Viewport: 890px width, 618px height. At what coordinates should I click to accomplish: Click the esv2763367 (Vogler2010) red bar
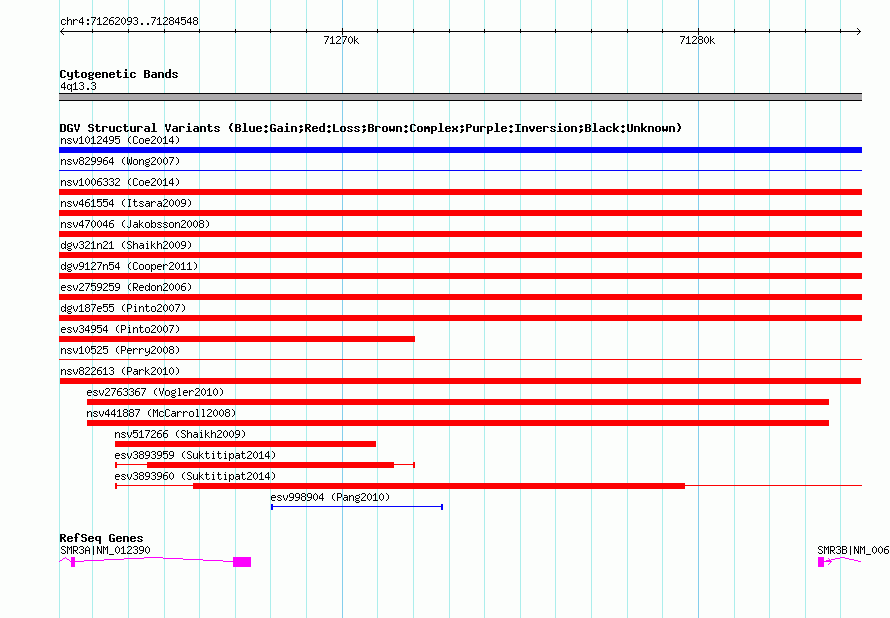(x=457, y=402)
